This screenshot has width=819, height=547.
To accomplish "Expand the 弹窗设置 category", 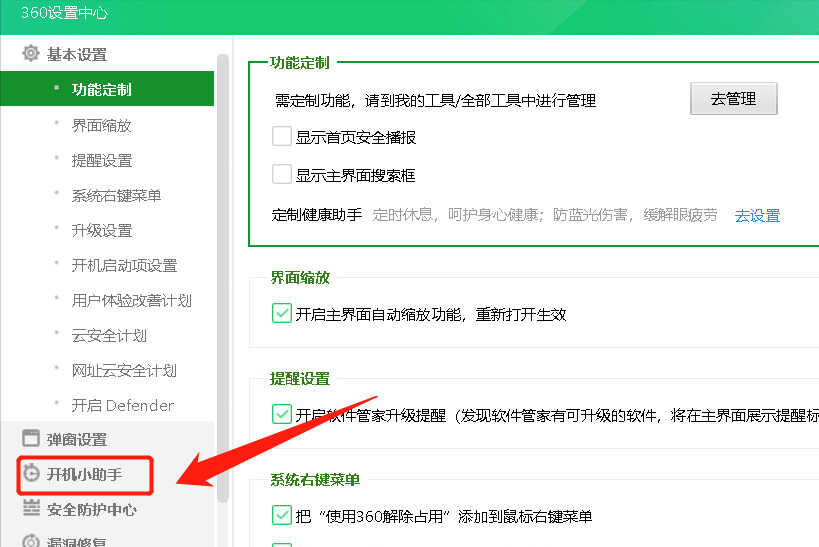I will (77, 439).
